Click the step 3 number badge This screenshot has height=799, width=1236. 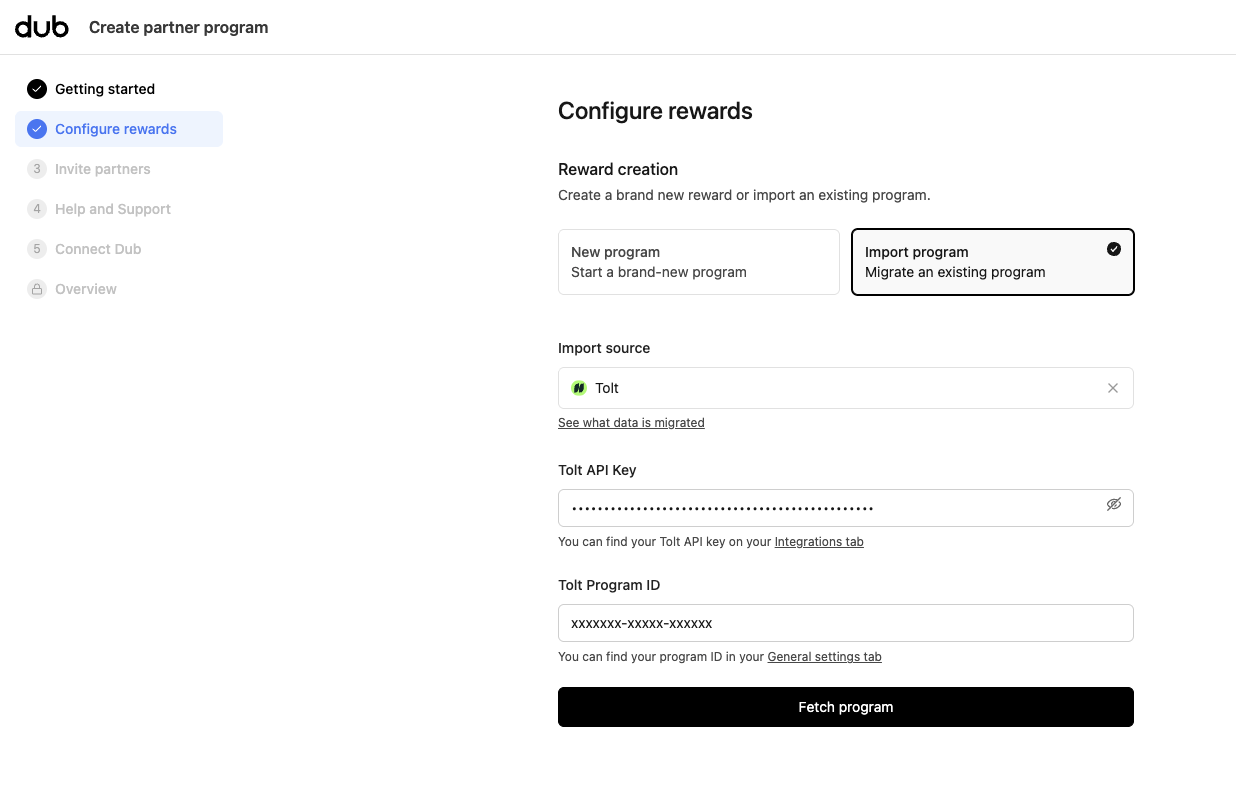click(37, 169)
